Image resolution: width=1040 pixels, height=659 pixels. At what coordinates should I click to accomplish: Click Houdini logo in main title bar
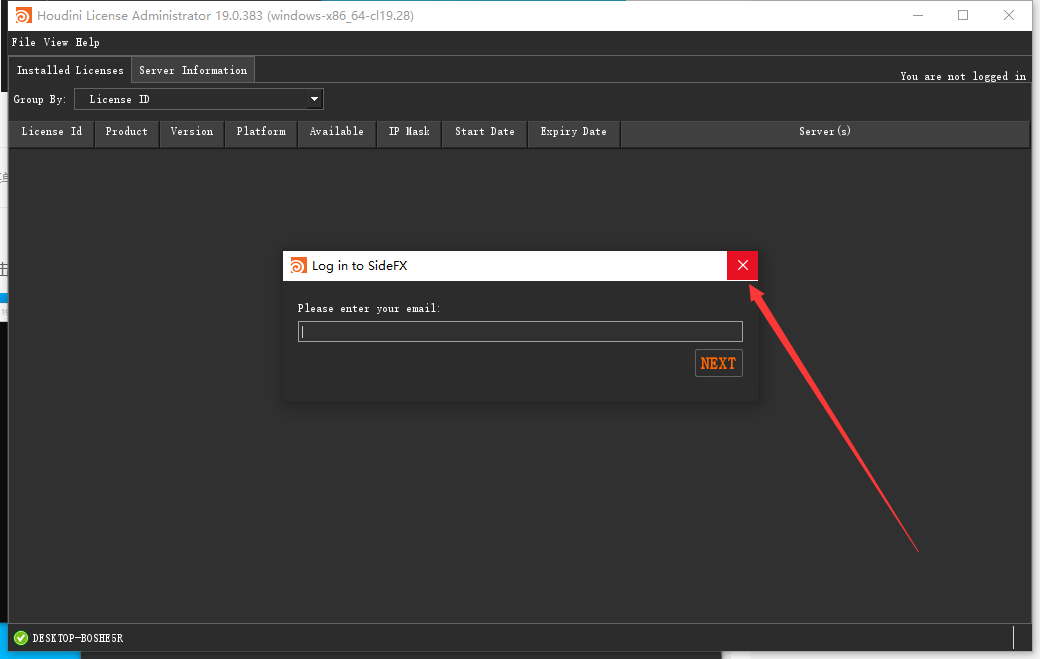[22, 15]
